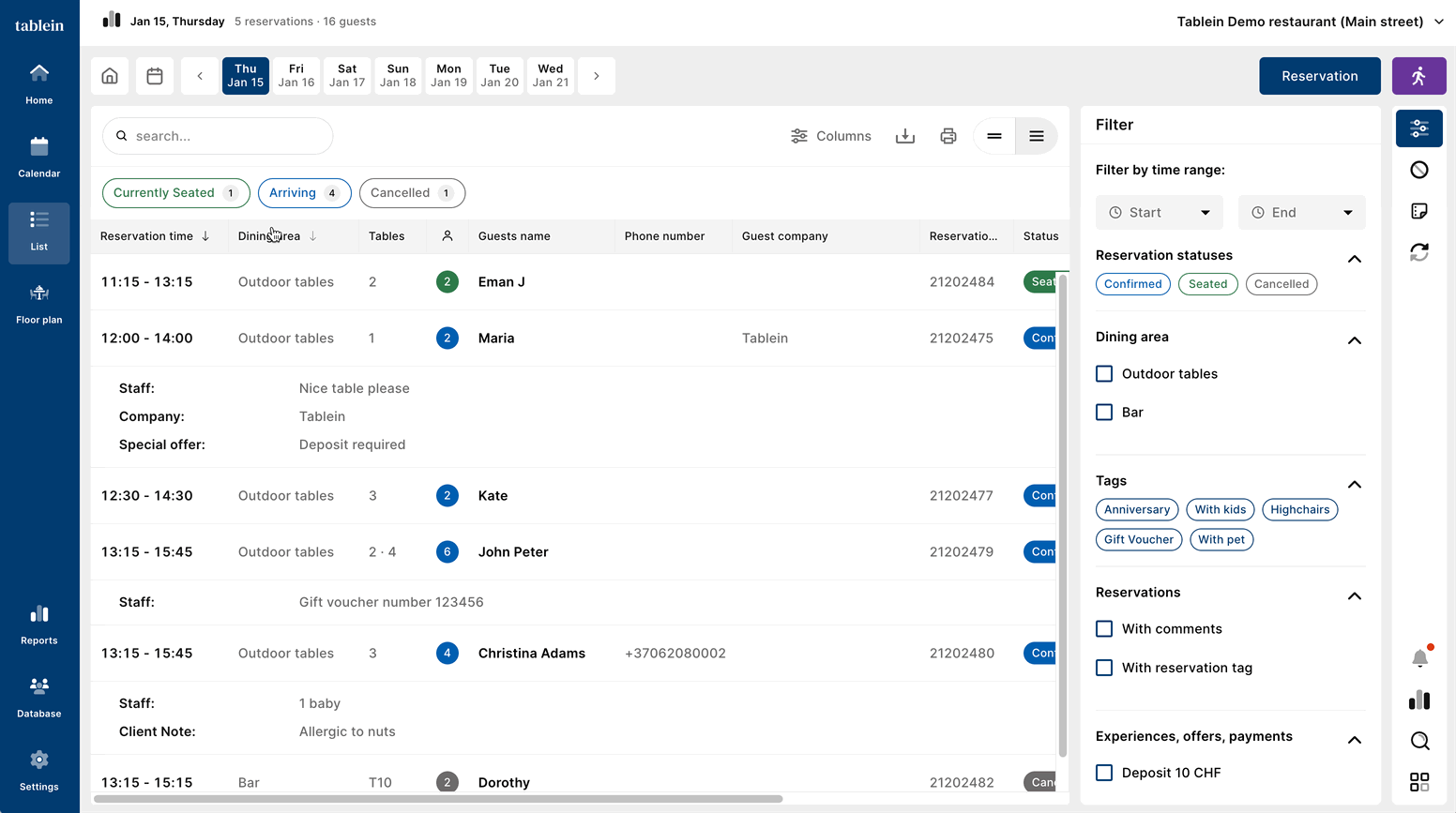Image resolution: width=1456 pixels, height=813 pixels.
Task: Collapse the Tags filter section
Action: point(1354,484)
